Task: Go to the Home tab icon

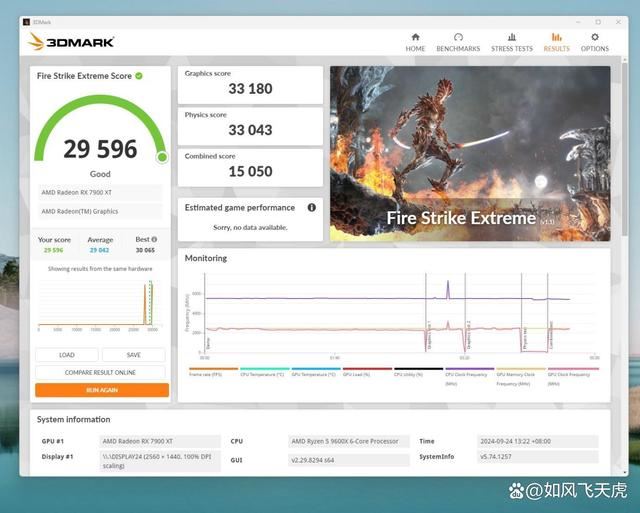Action: (415, 37)
